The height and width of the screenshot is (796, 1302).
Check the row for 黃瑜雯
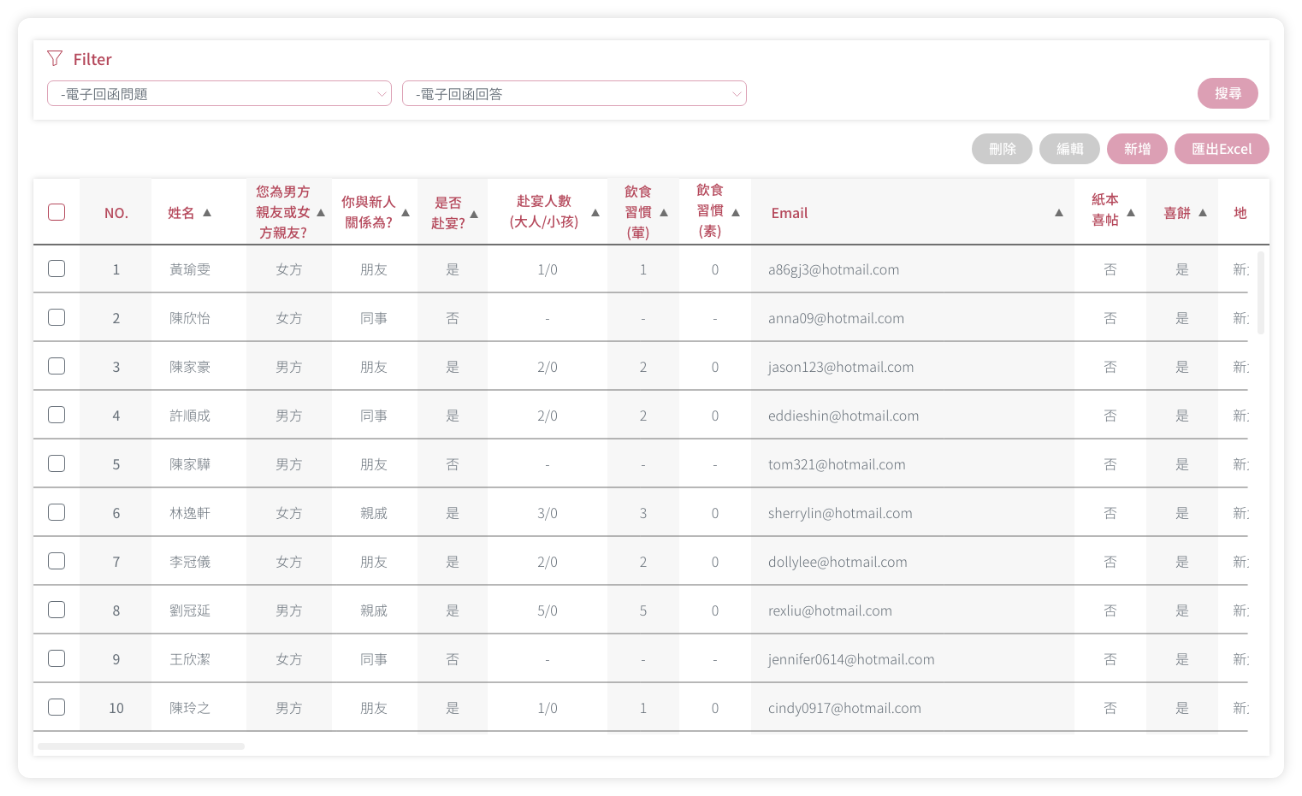click(57, 269)
